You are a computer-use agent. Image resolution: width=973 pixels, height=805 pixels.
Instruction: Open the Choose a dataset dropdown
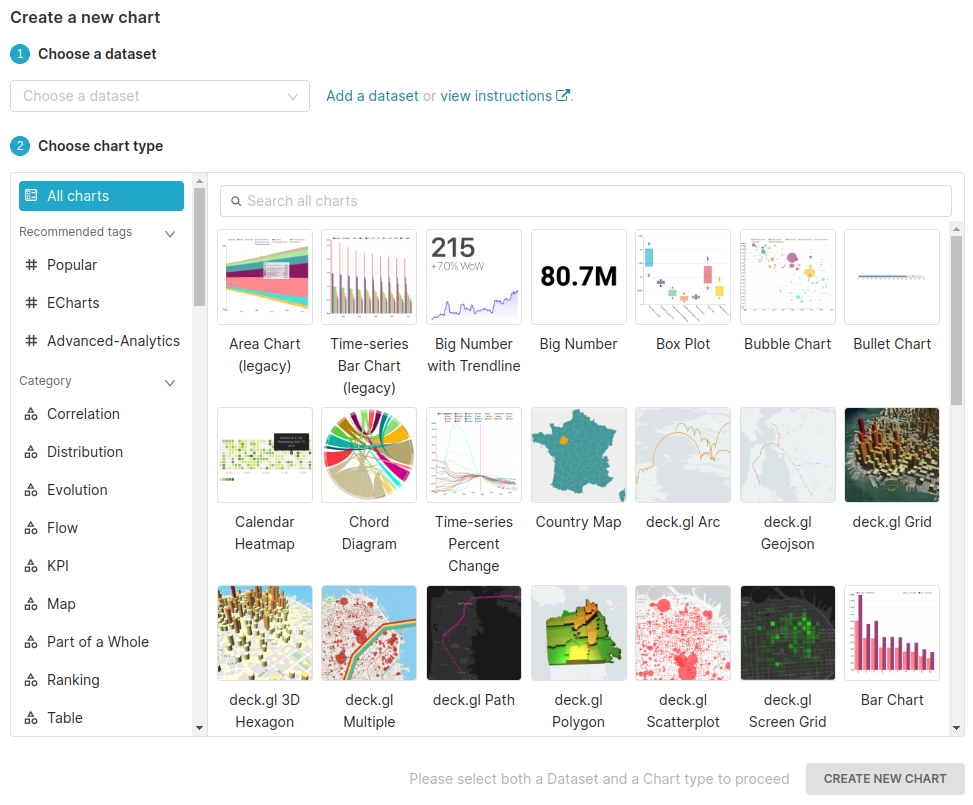click(160, 96)
